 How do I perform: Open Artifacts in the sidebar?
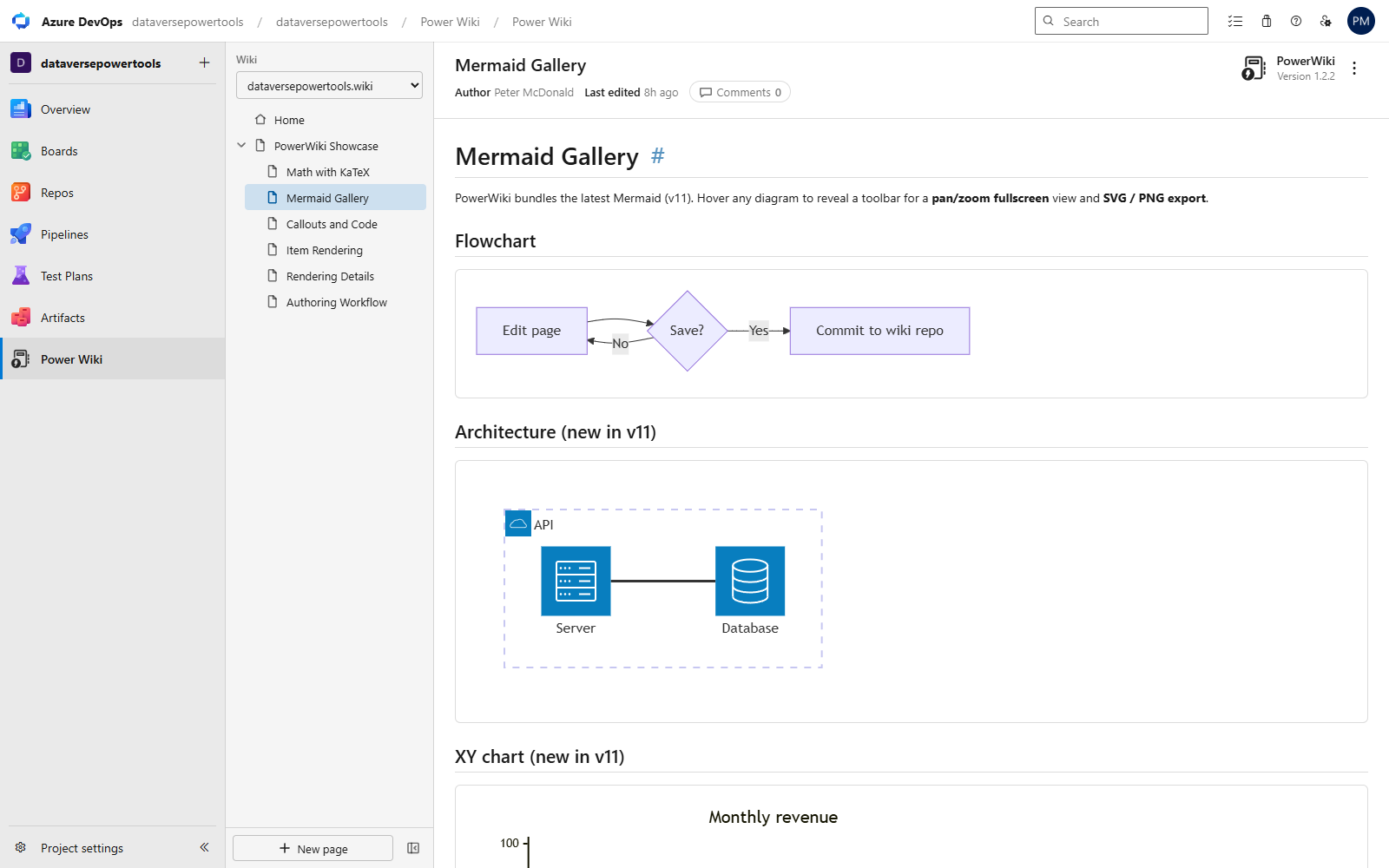pyautogui.click(x=113, y=318)
